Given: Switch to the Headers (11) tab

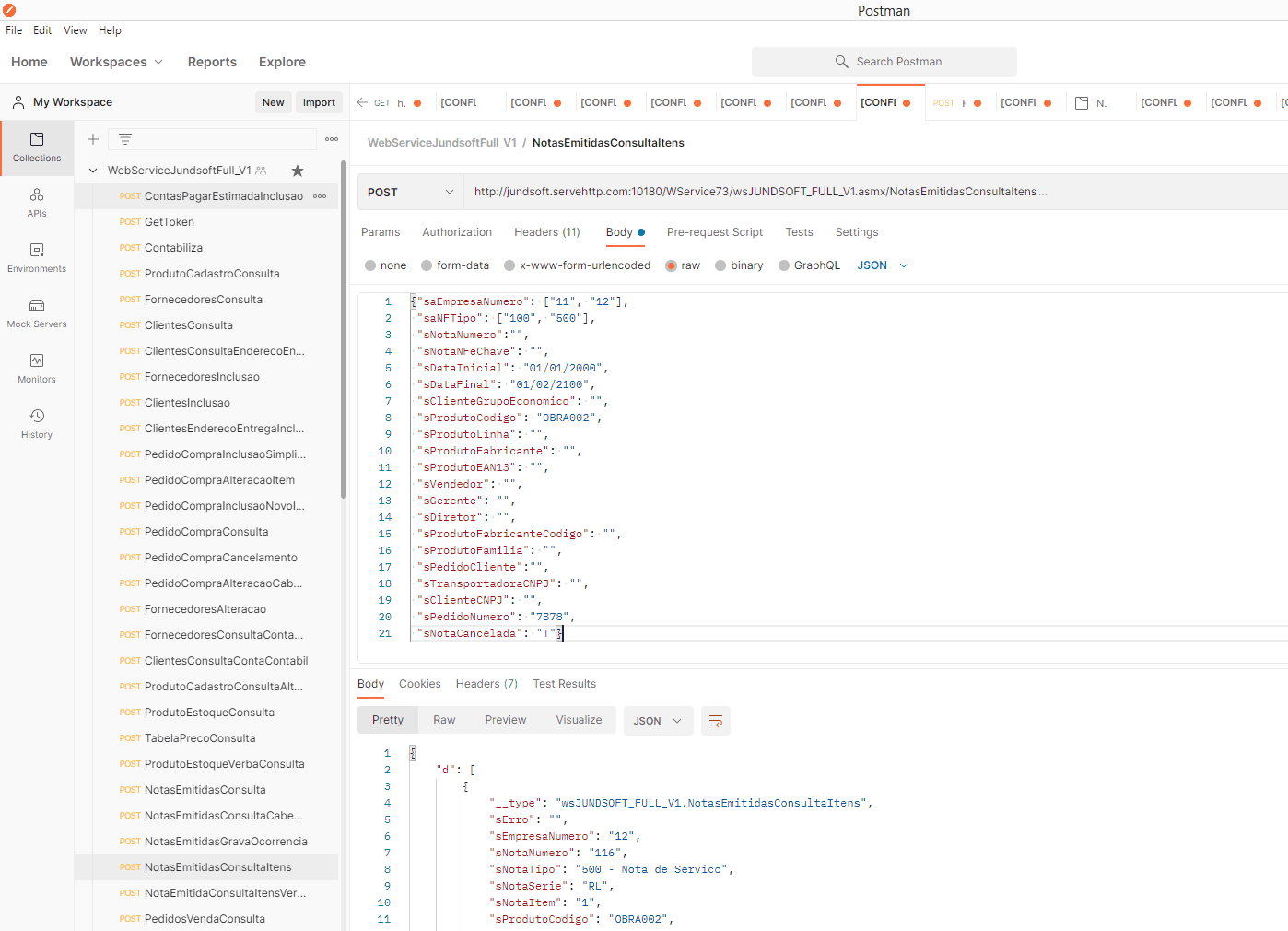Looking at the screenshot, I should (546, 232).
